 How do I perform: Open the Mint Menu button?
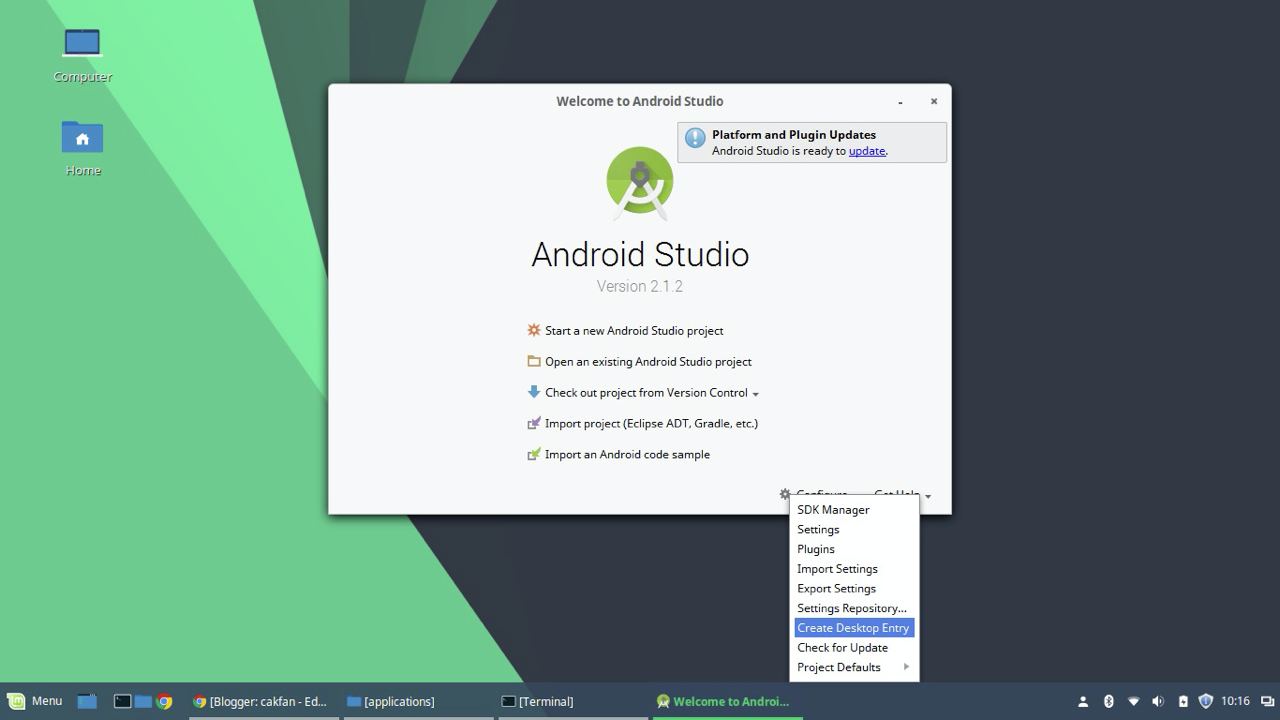tap(35, 701)
